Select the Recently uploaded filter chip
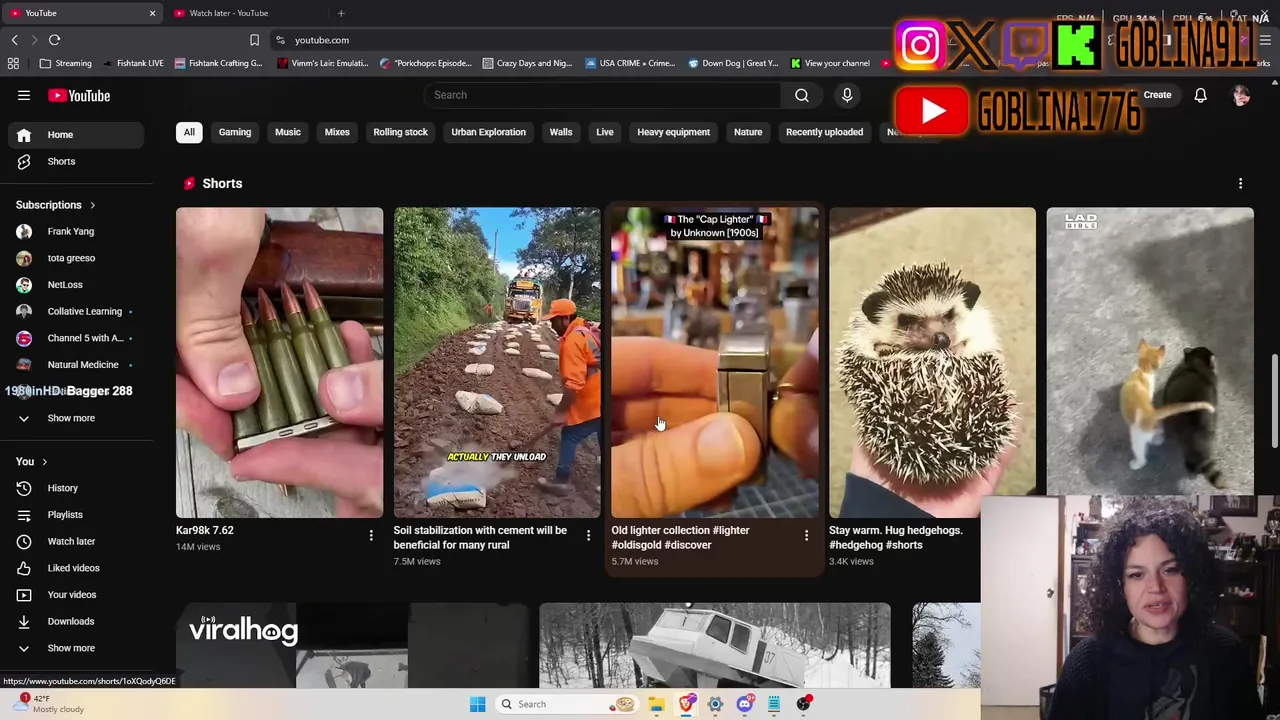1280x720 pixels. pyautogui.click(x=824, y=132)
